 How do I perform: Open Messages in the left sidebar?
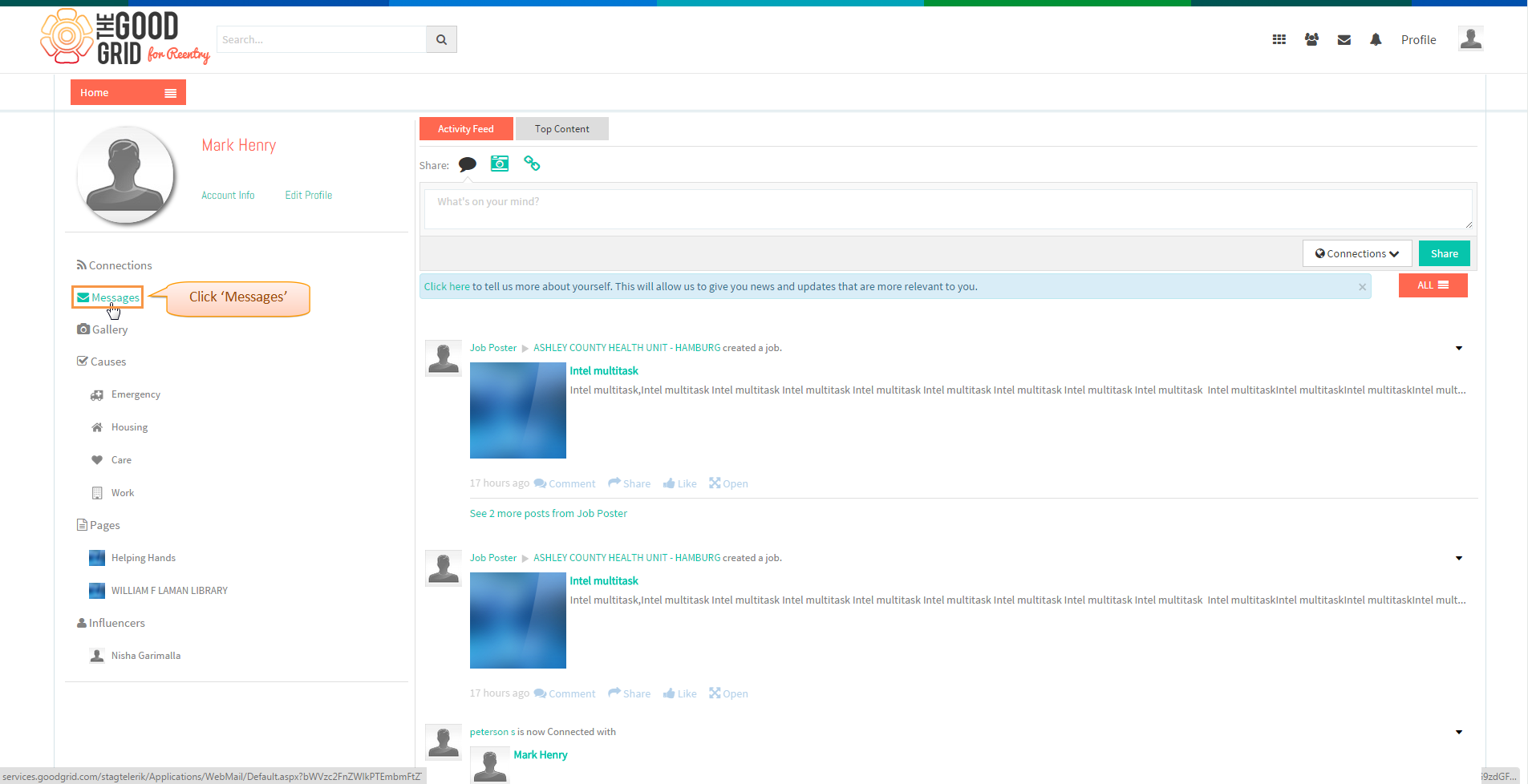coord(108,297)
